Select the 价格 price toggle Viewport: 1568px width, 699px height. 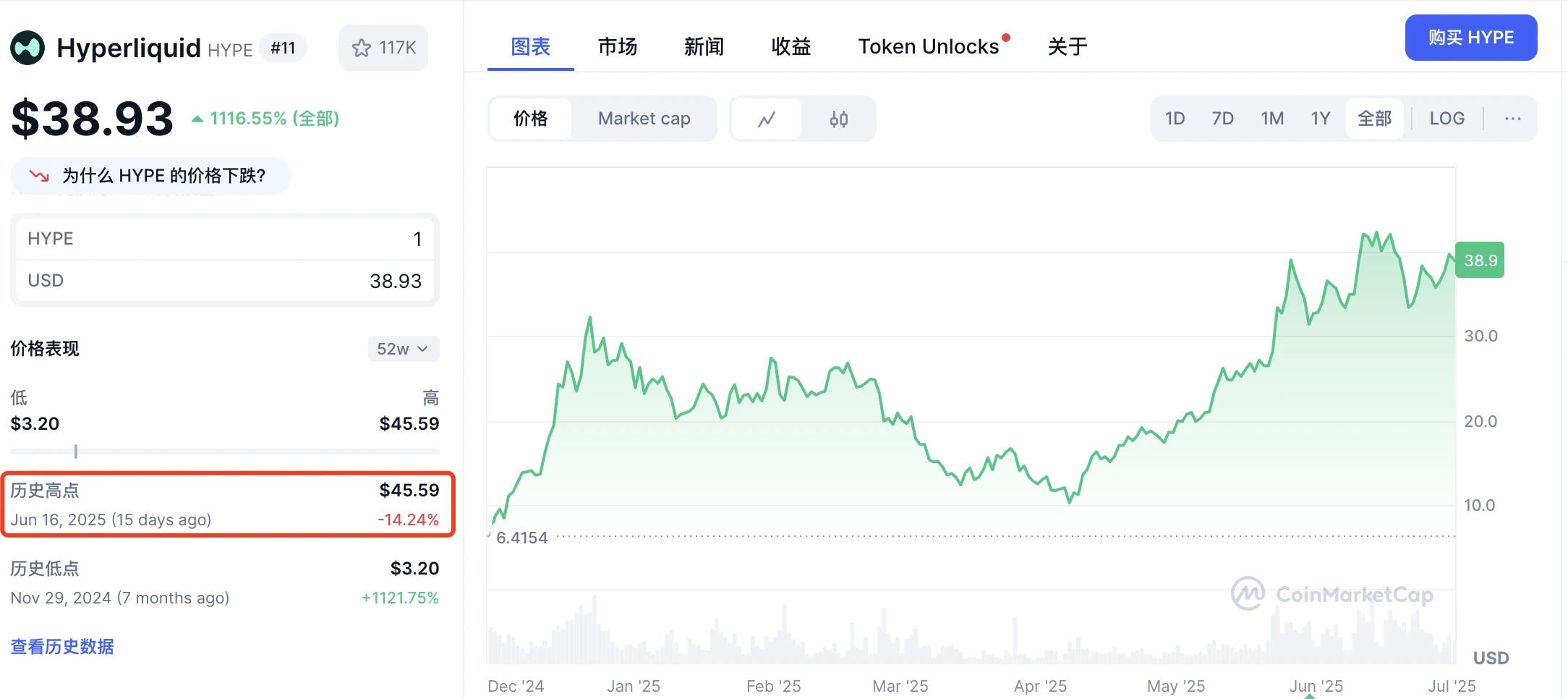coord(532,118)
